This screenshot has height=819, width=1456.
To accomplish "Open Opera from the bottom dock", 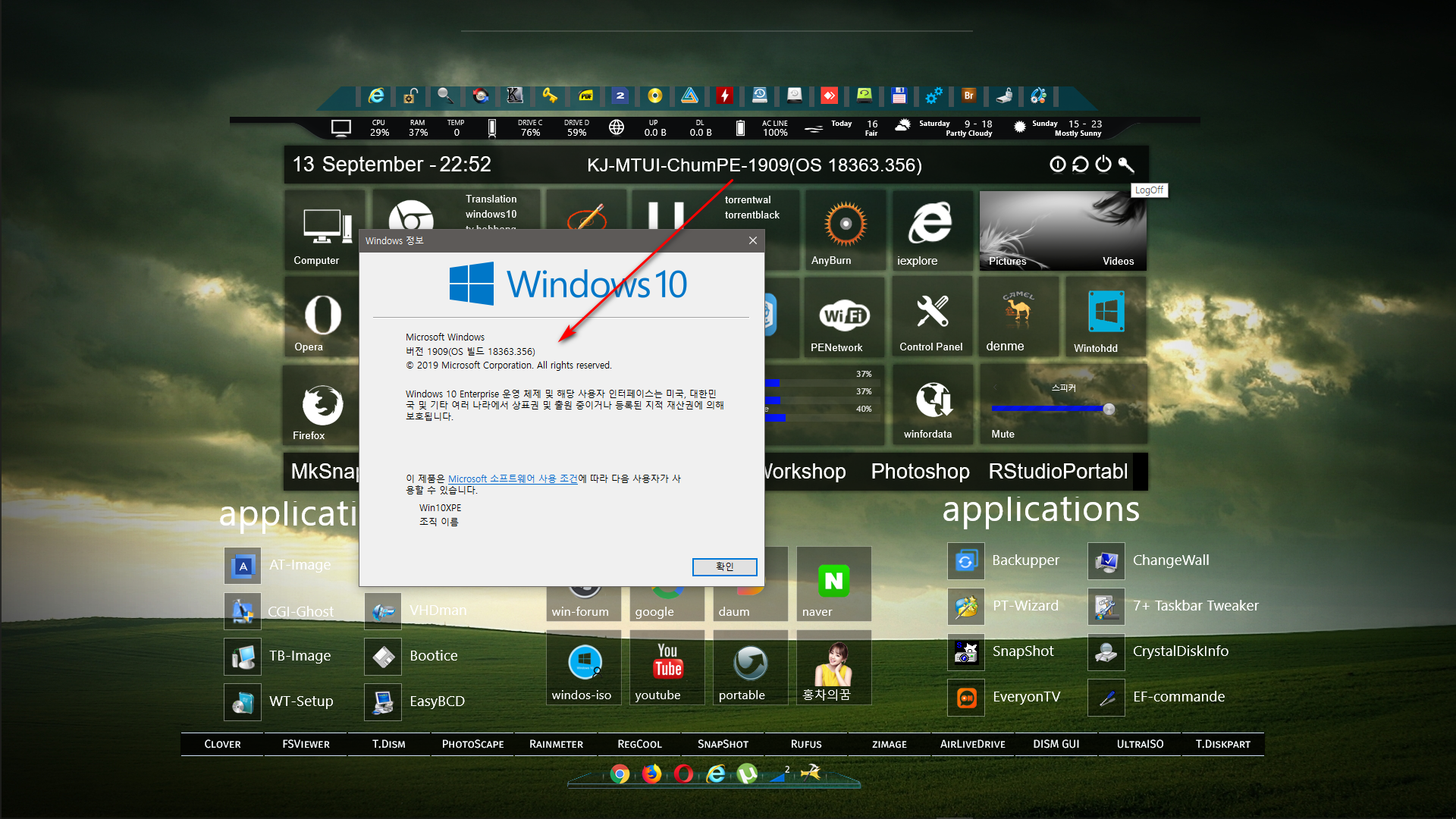I will (x=683, y=774).
